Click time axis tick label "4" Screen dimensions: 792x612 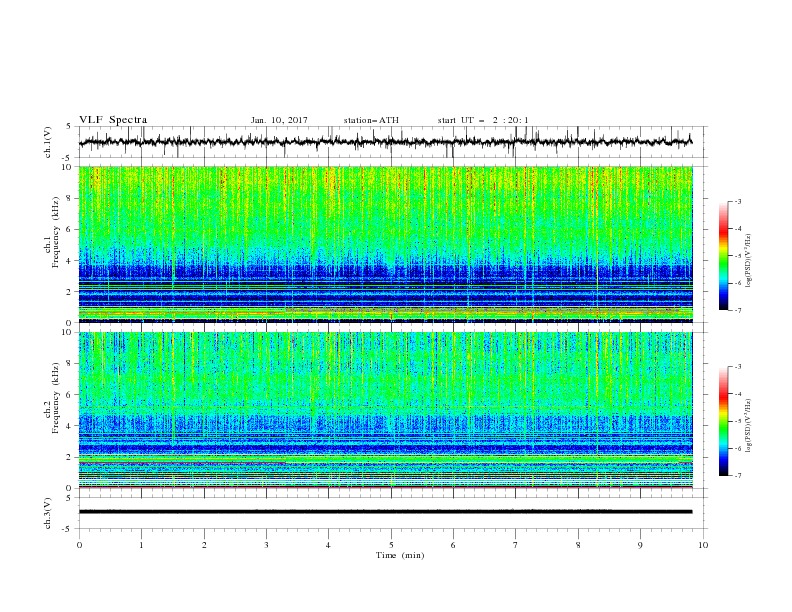(x=328, y=545)
